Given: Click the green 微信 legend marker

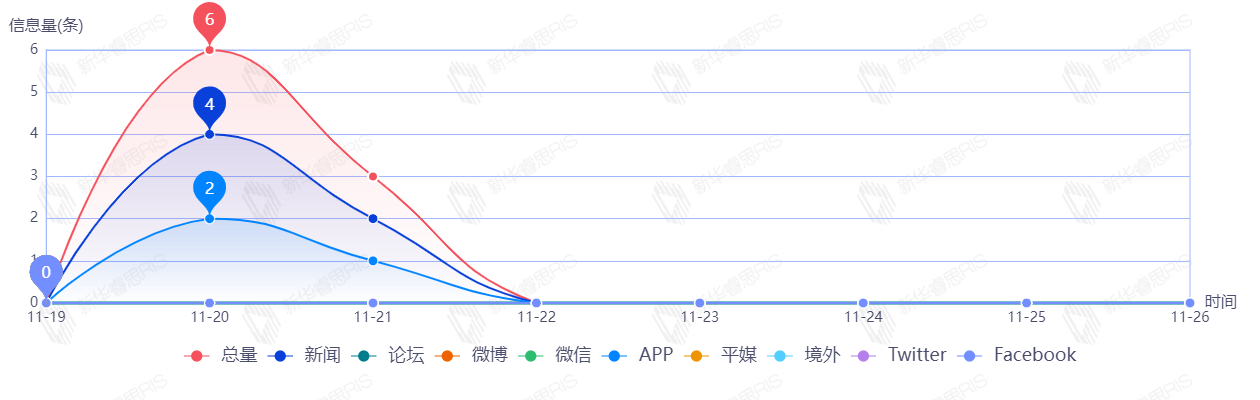Looking at the screenshot, I should tap(558, 355).
